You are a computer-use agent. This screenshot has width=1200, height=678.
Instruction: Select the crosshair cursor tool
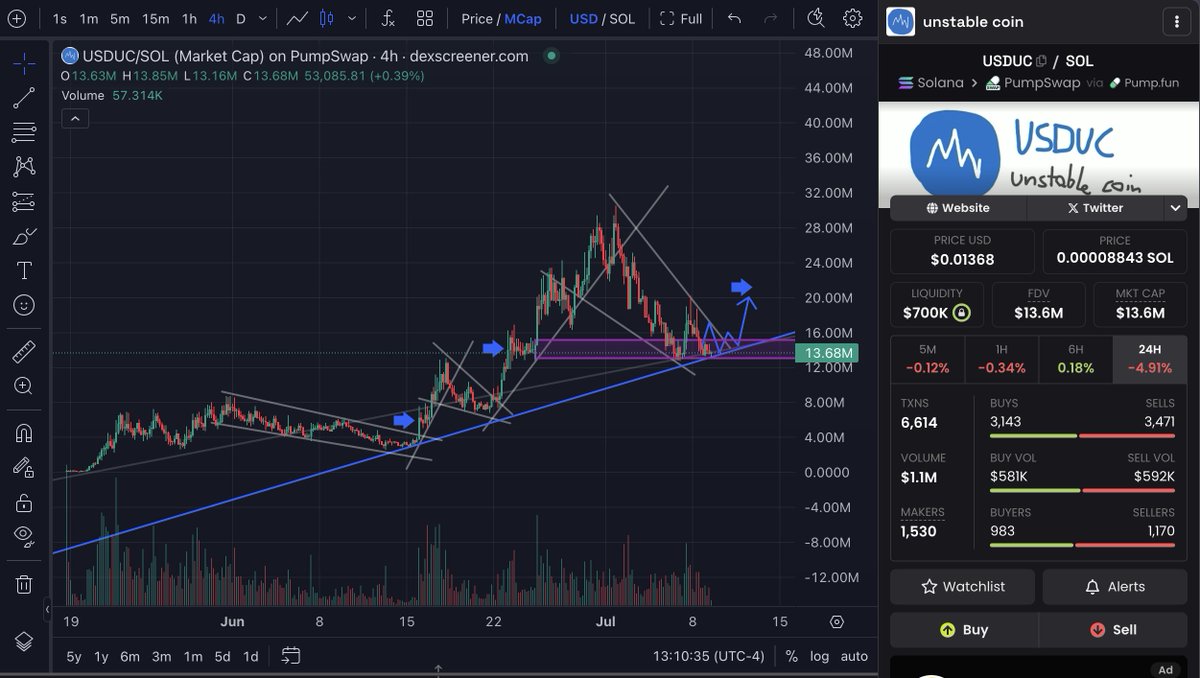click(x=24, y=63)
